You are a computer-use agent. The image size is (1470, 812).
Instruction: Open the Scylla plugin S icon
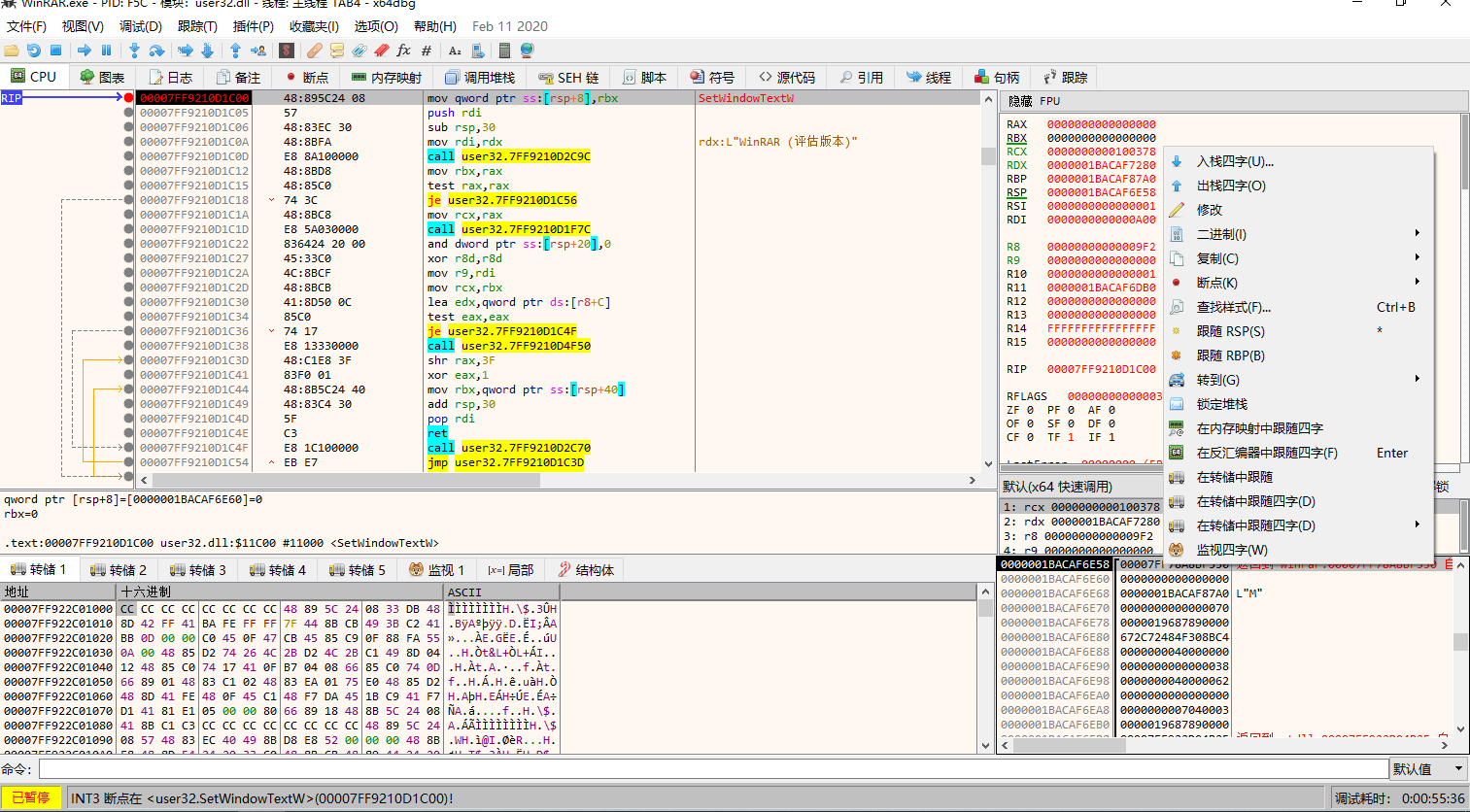(287, 51)
